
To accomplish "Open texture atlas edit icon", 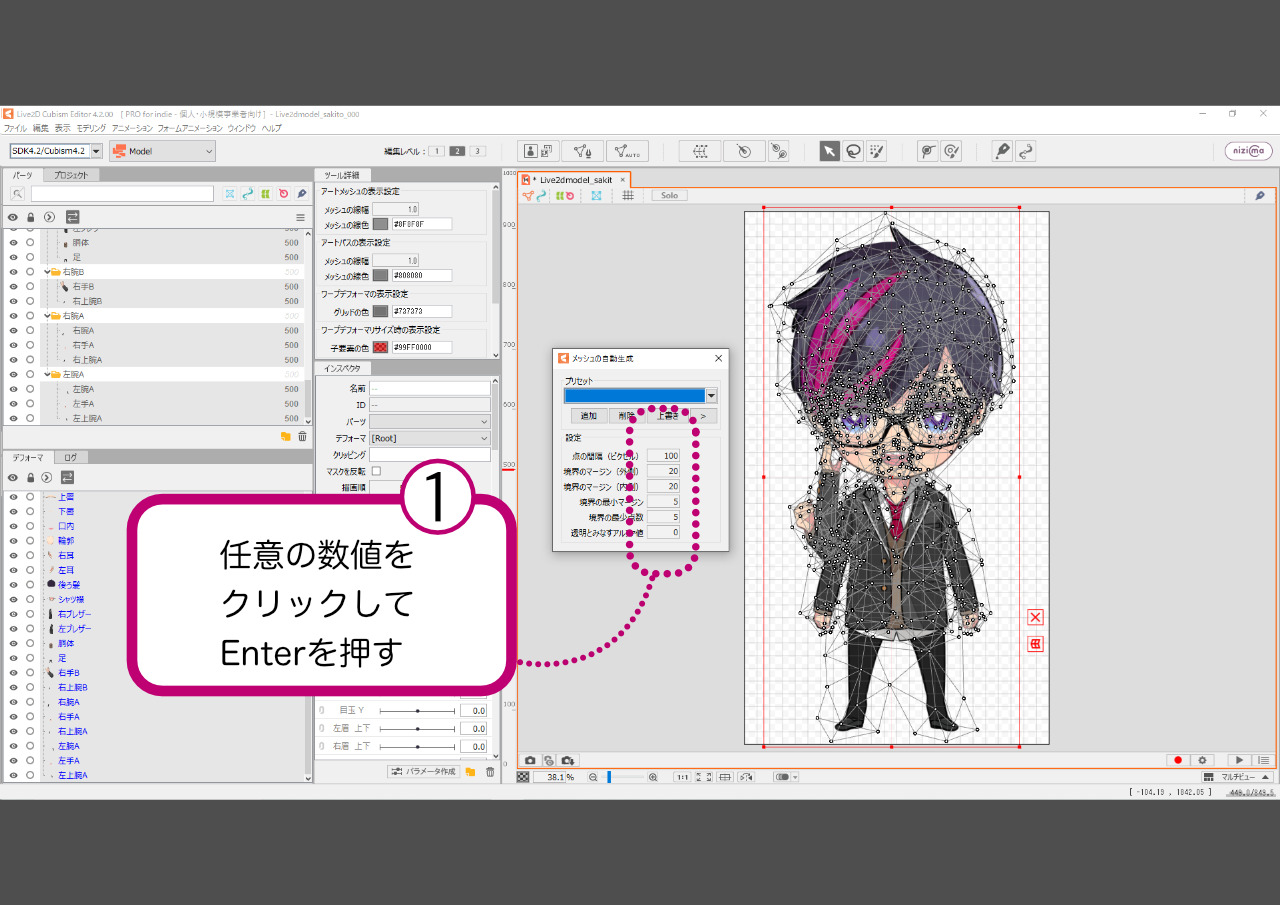I will pos(538,151).
